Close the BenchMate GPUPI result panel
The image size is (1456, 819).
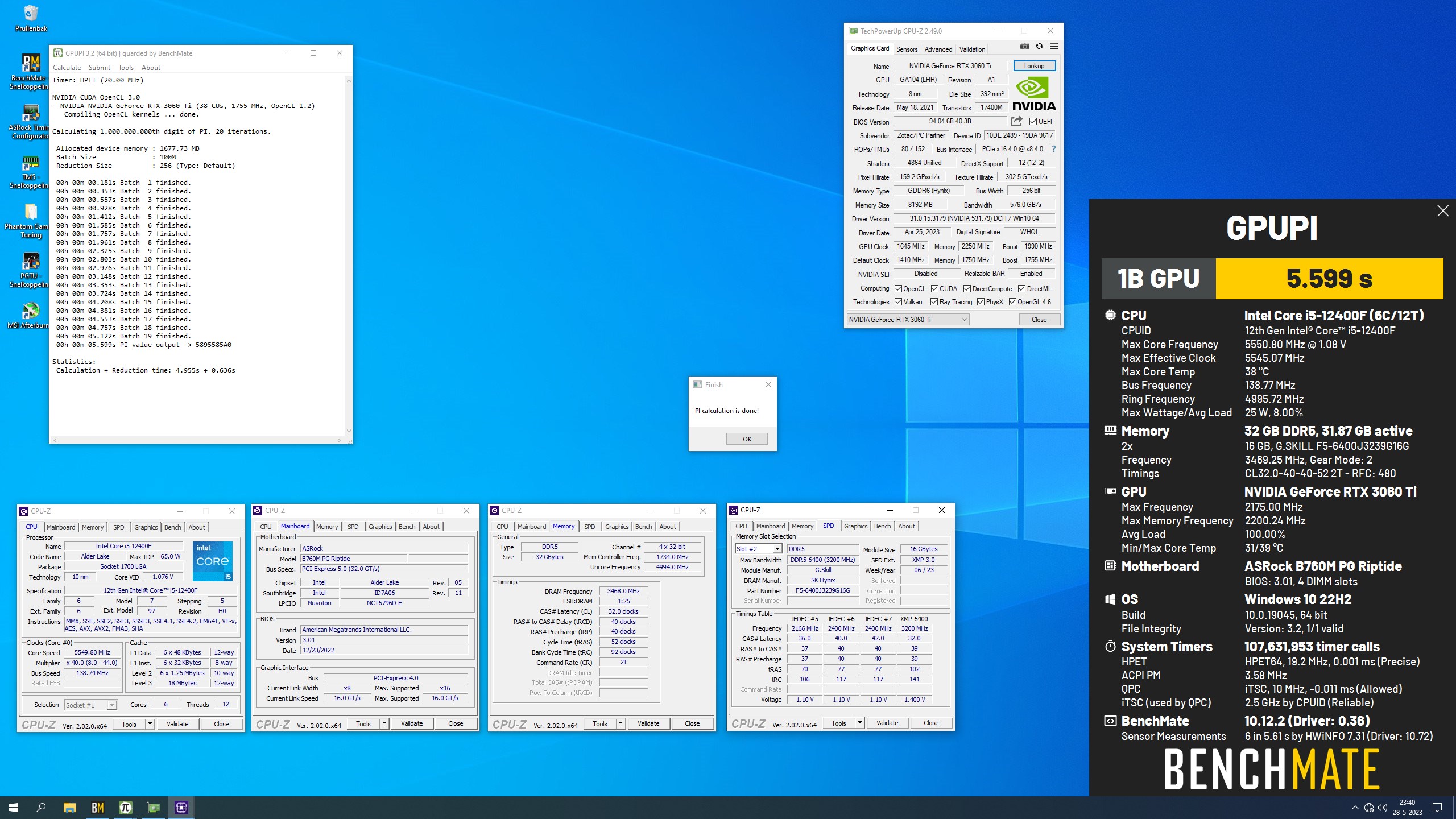[x=1443, y=211]
